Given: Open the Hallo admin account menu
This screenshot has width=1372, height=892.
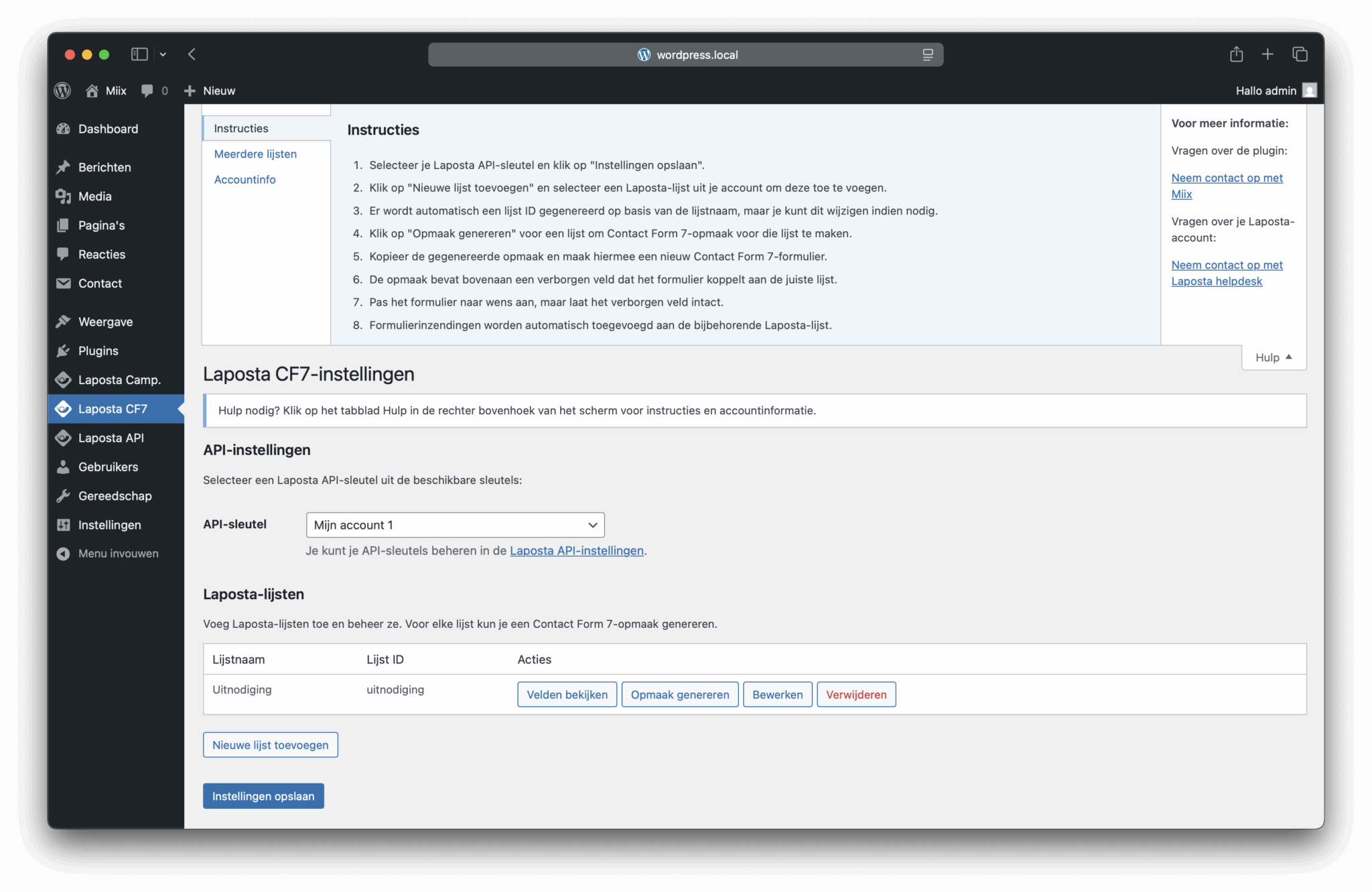Looking at the screenshot, I should (1276, 90).
